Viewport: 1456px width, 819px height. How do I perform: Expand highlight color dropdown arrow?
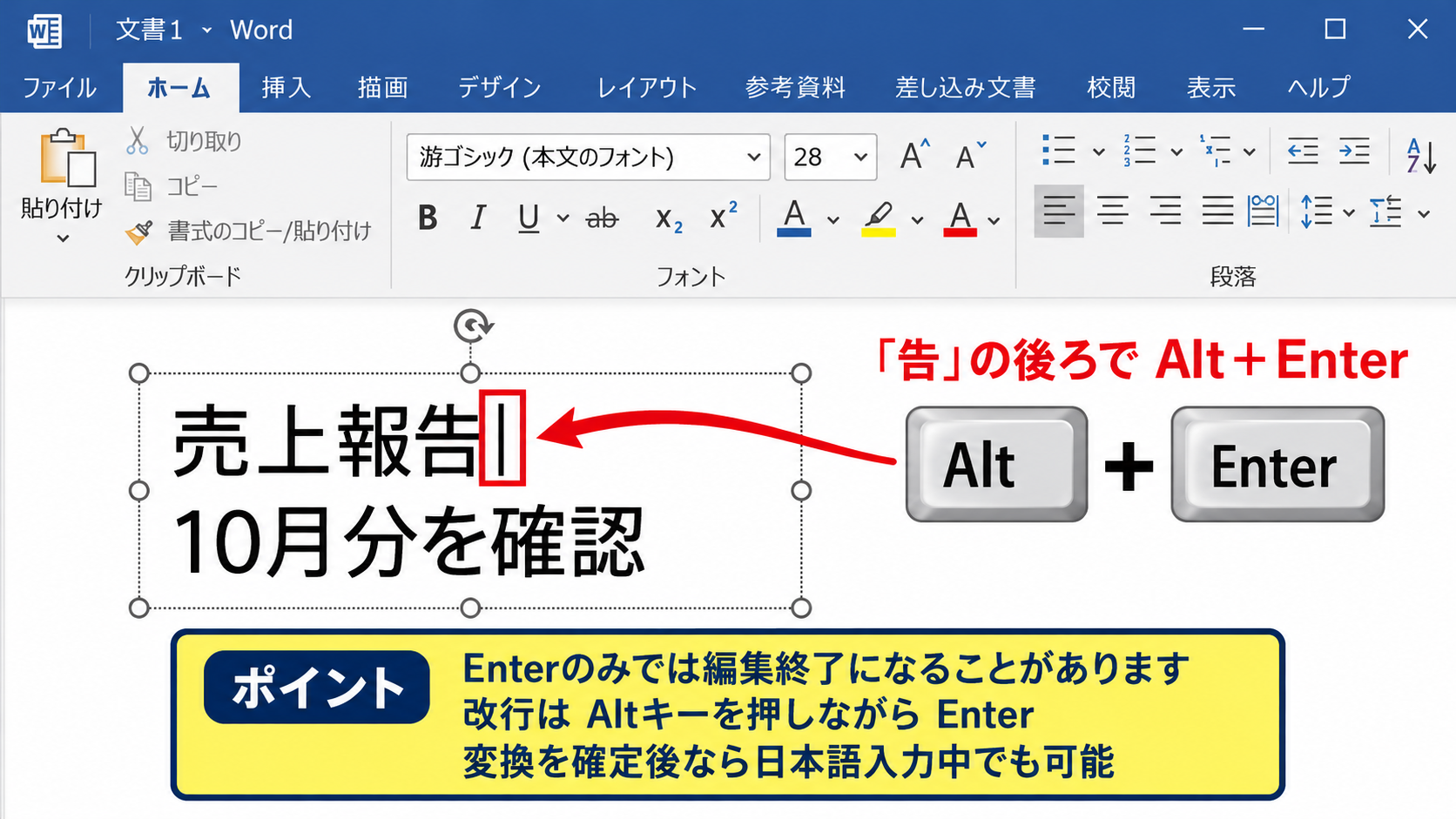[917, 220]
